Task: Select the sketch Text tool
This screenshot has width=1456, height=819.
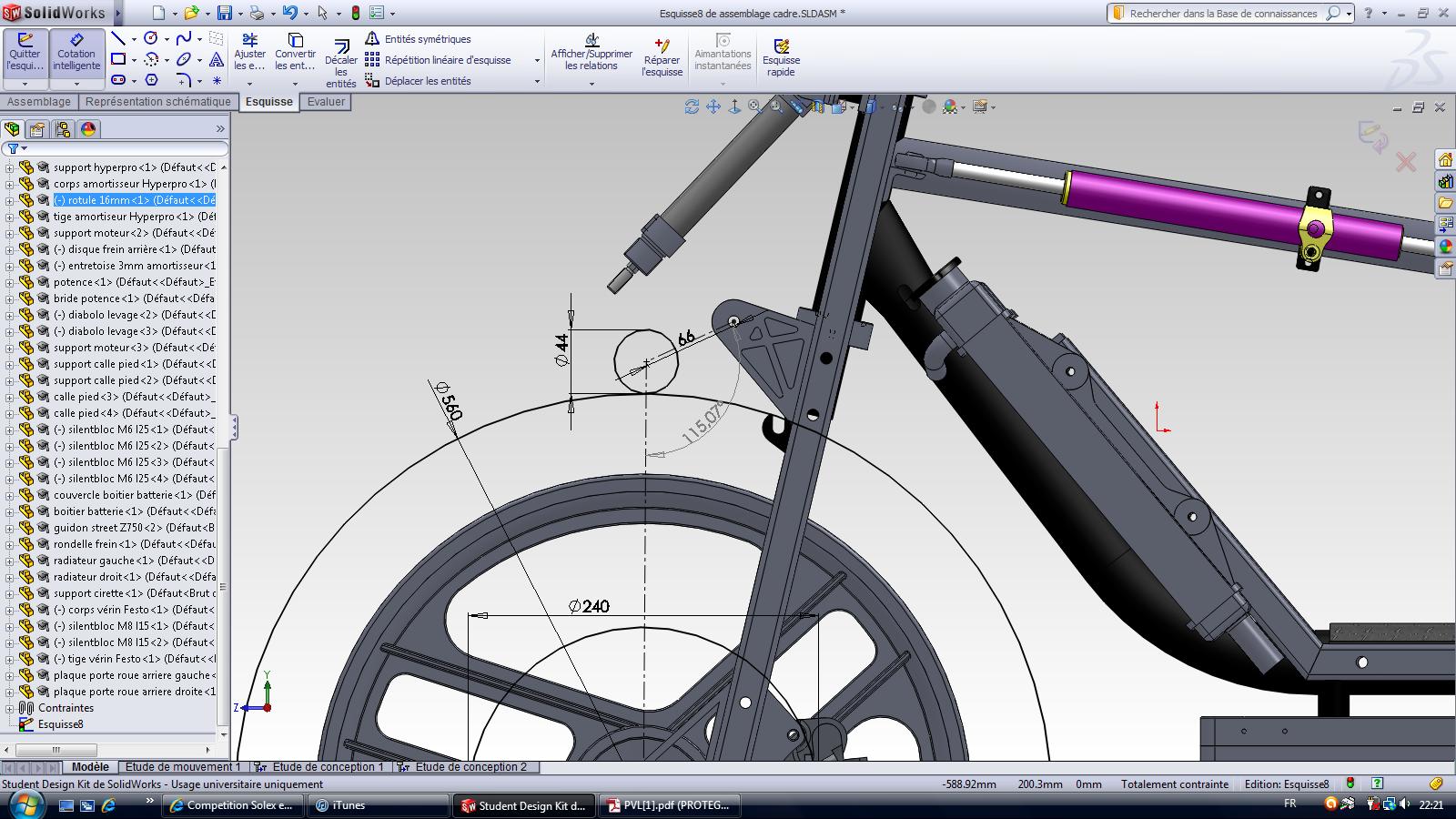Action: pos(217,59)
